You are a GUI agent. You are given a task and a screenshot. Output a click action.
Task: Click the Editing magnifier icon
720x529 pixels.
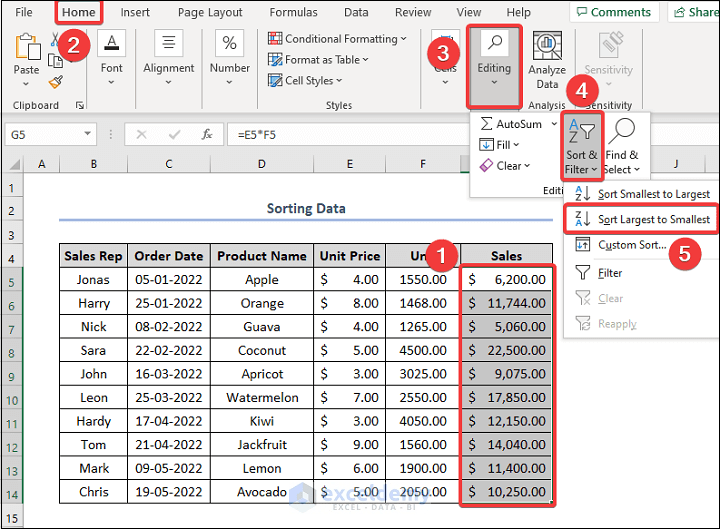pos(494,43)
